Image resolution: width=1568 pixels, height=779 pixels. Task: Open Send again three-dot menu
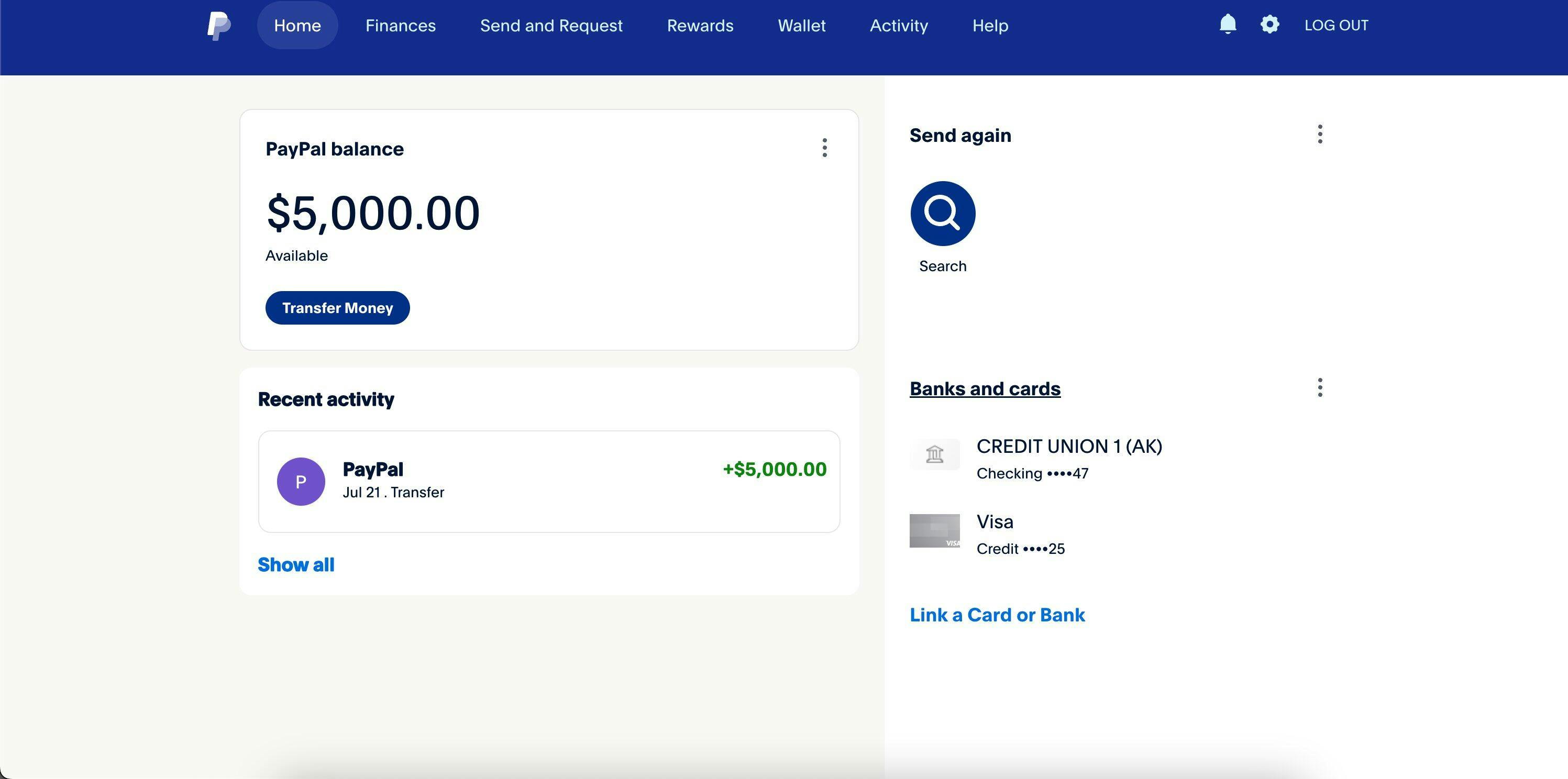click(1320, 135)
